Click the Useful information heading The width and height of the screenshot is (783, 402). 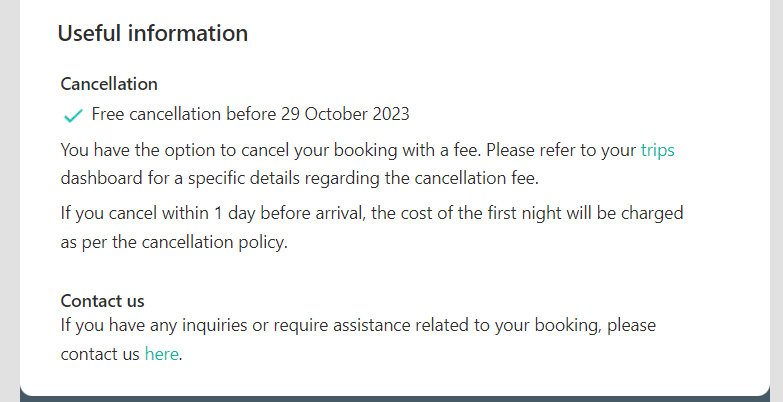point(153,33)
